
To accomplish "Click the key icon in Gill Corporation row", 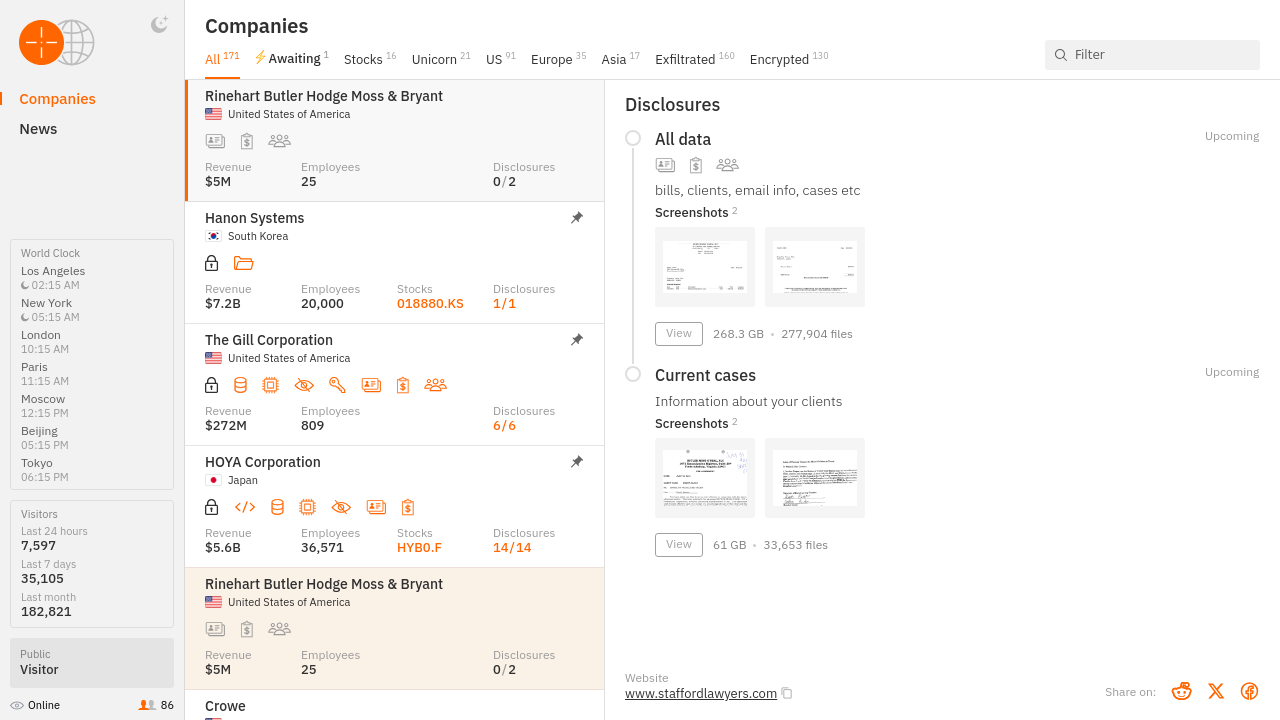I will tap(337, 385).
